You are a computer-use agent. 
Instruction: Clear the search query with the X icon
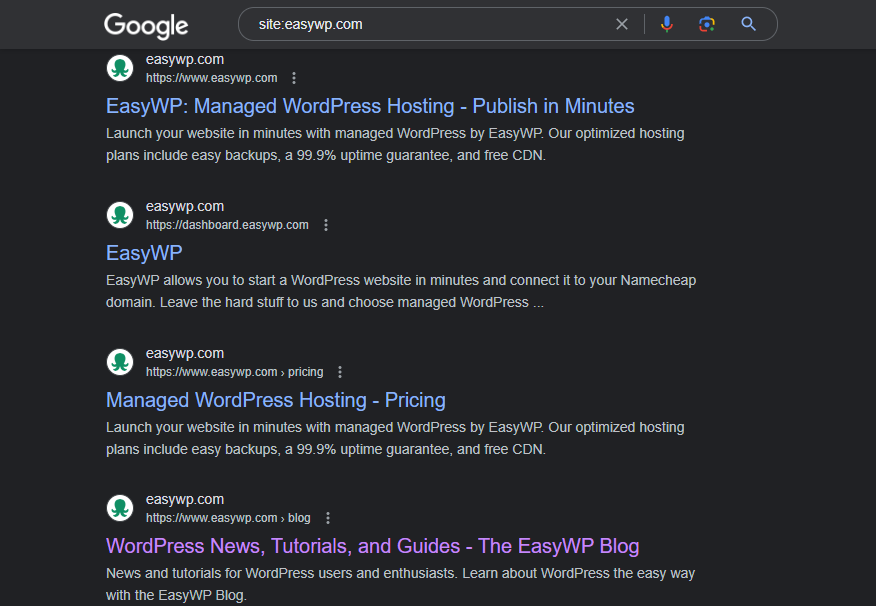[x=622, y=24]
